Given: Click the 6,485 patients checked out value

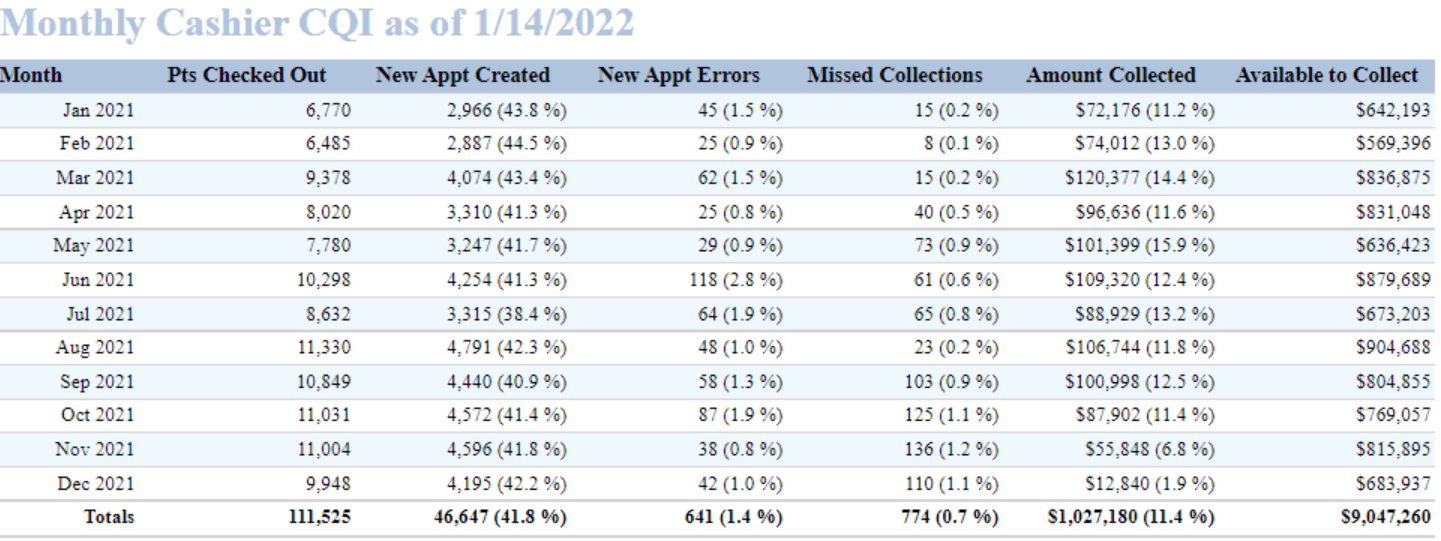Looking at the screenshot, I should click(x=328, y=144).
